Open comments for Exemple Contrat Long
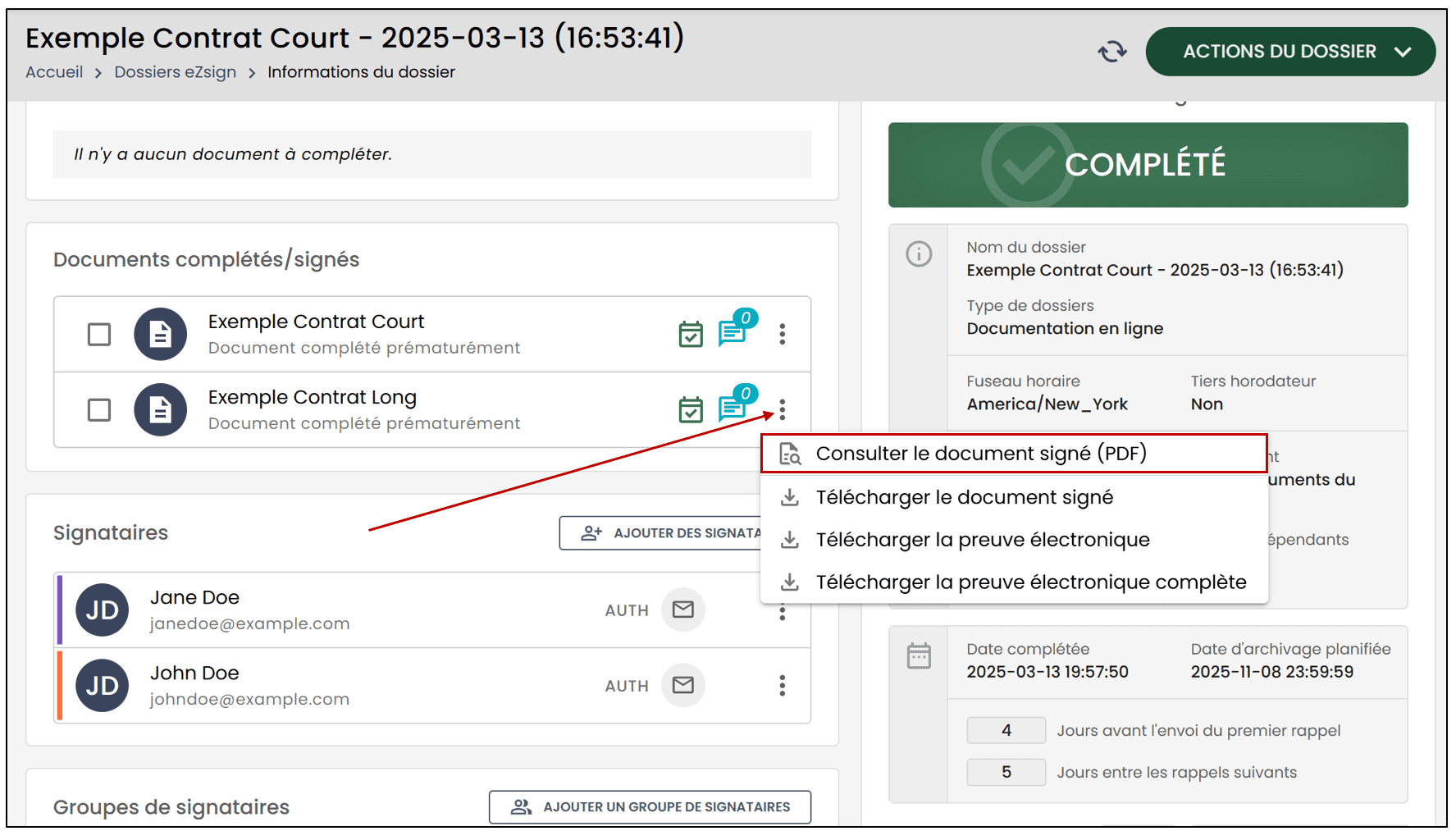Screen dimensions: 1456x831 [x=732, y=409]
